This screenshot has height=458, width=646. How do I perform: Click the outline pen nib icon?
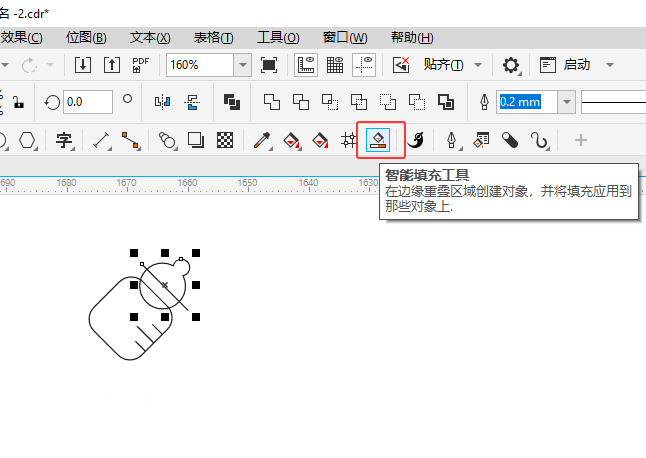point(484,102)
